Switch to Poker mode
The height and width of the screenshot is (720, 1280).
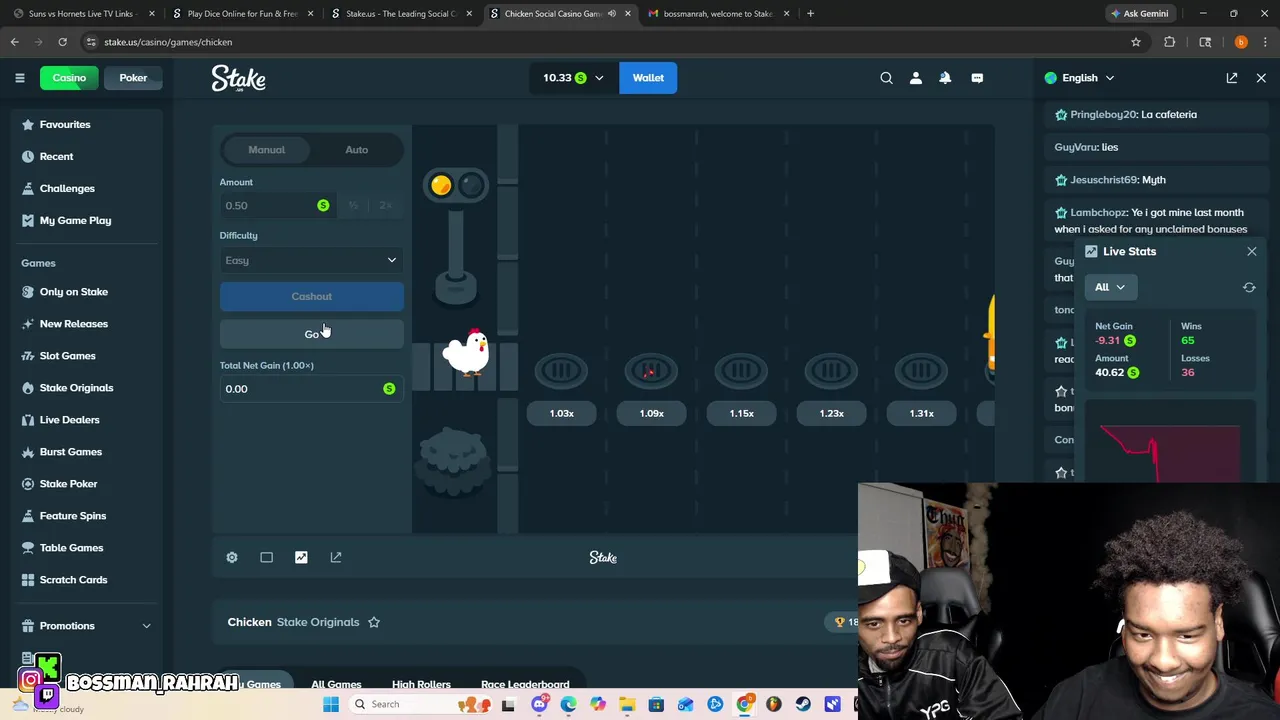coord(133,78)
